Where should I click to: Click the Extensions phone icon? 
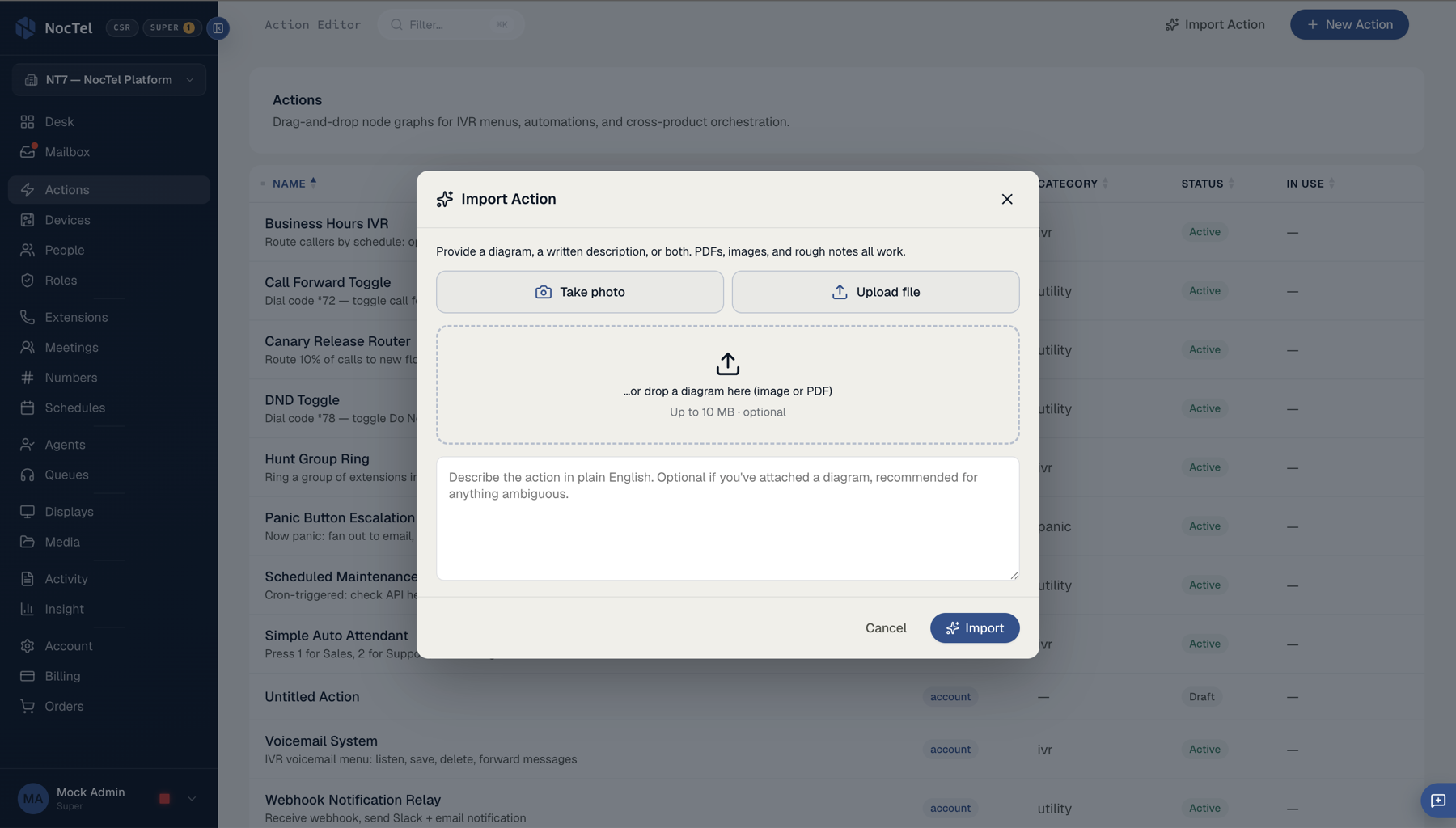[x=28, y=318]
